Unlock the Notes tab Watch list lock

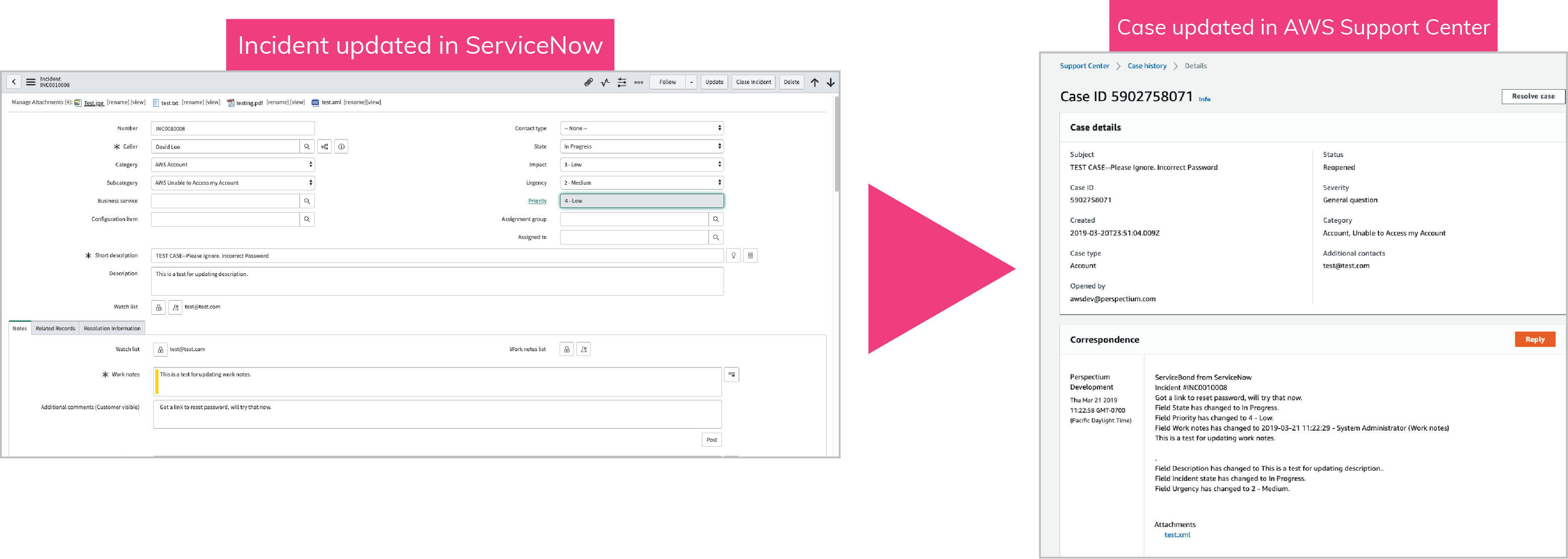pyautogui.click(x=160, y=350)
